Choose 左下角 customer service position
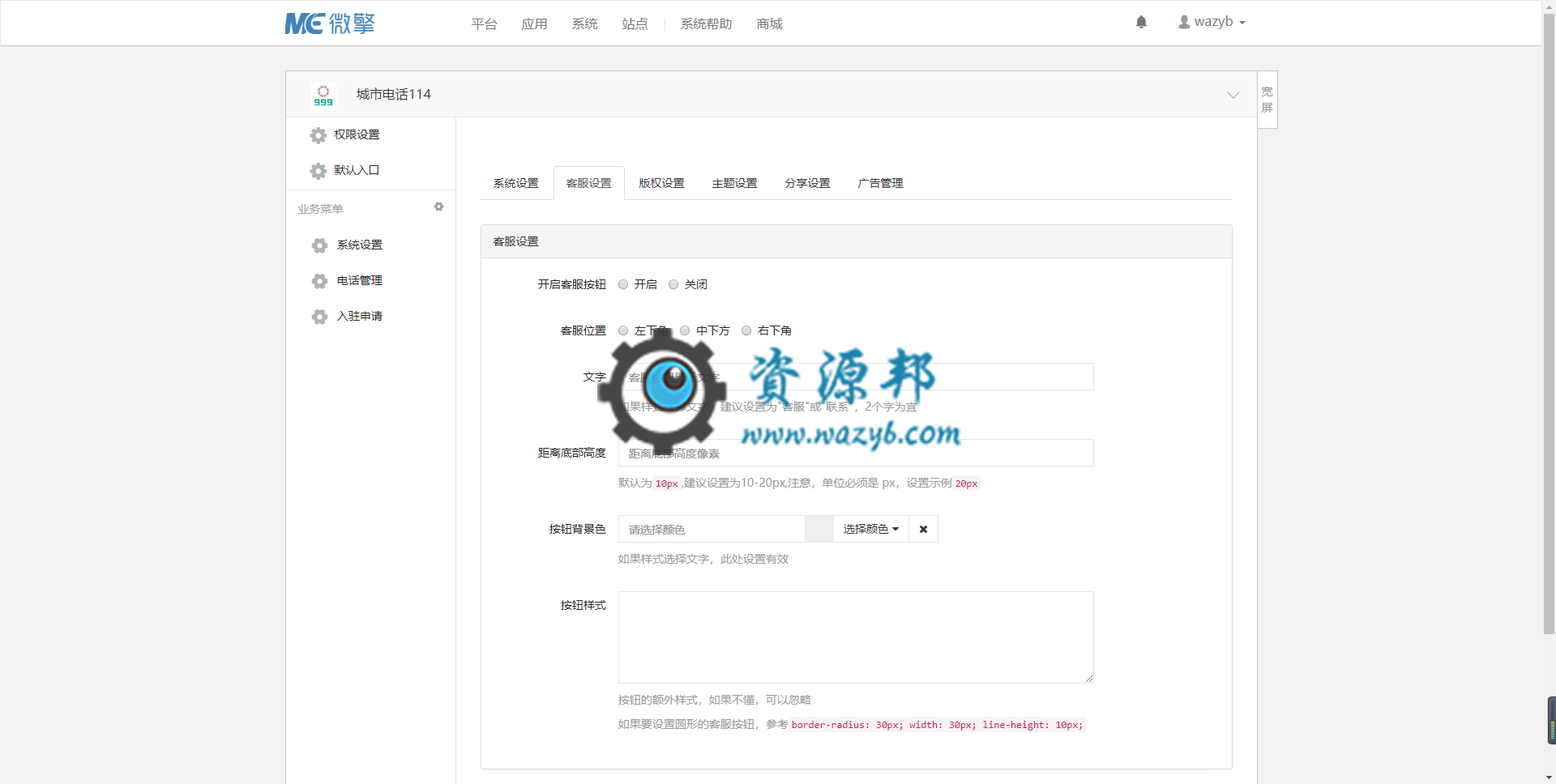 tap(623, 330)
